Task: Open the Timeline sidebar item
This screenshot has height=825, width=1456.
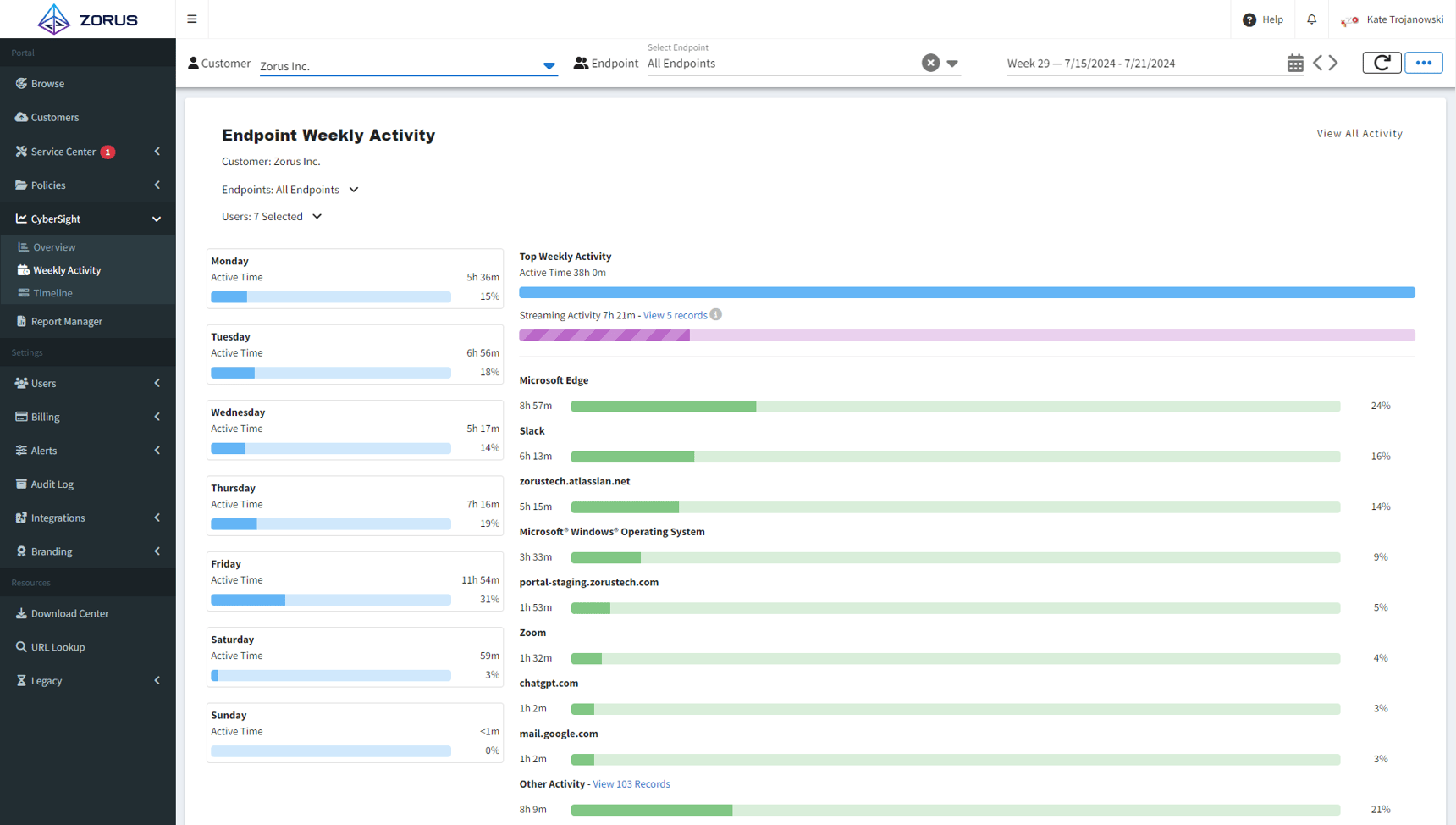Action: [52, 293]
